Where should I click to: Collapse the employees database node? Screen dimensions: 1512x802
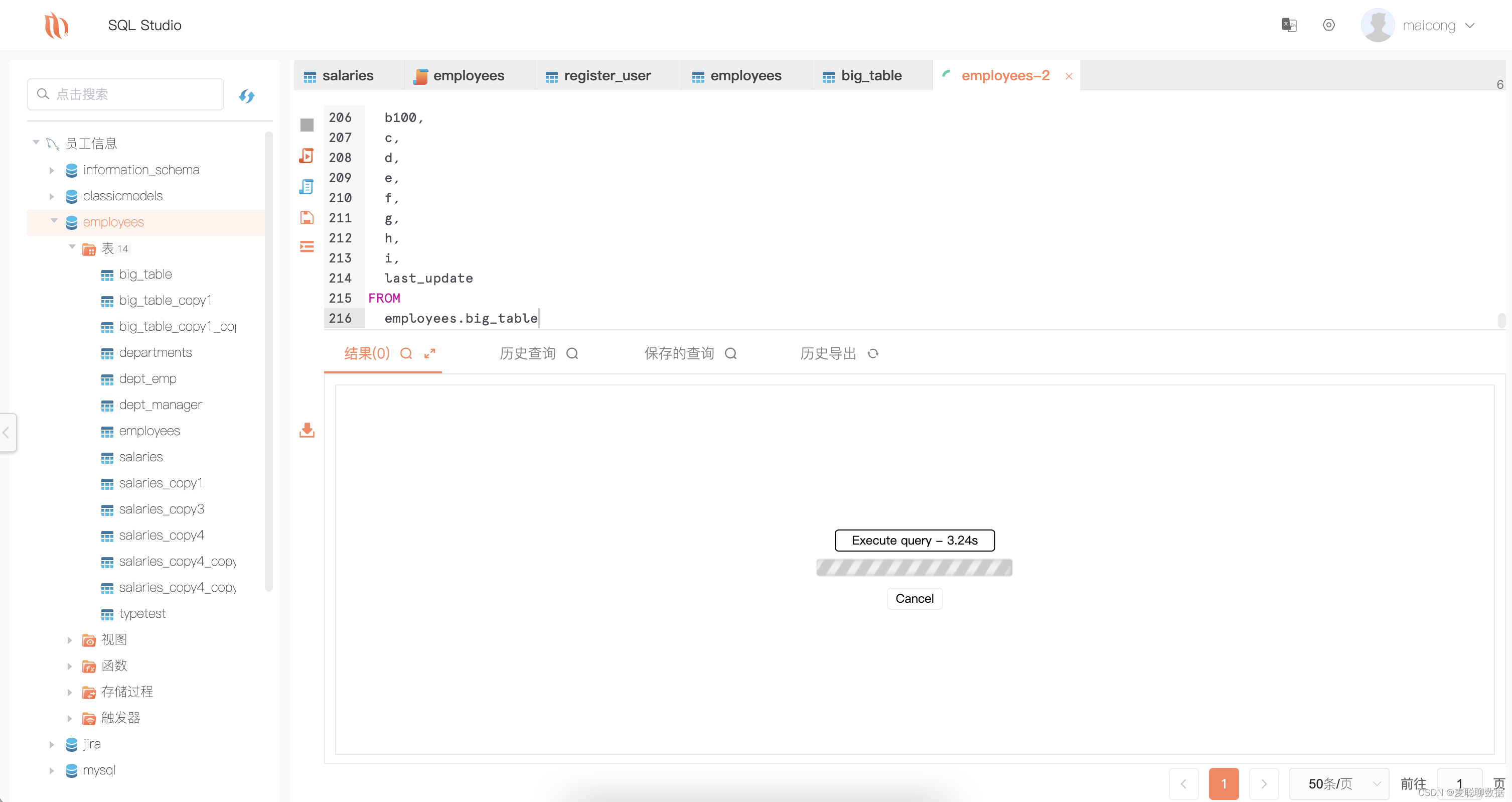(x=54, y=221)
